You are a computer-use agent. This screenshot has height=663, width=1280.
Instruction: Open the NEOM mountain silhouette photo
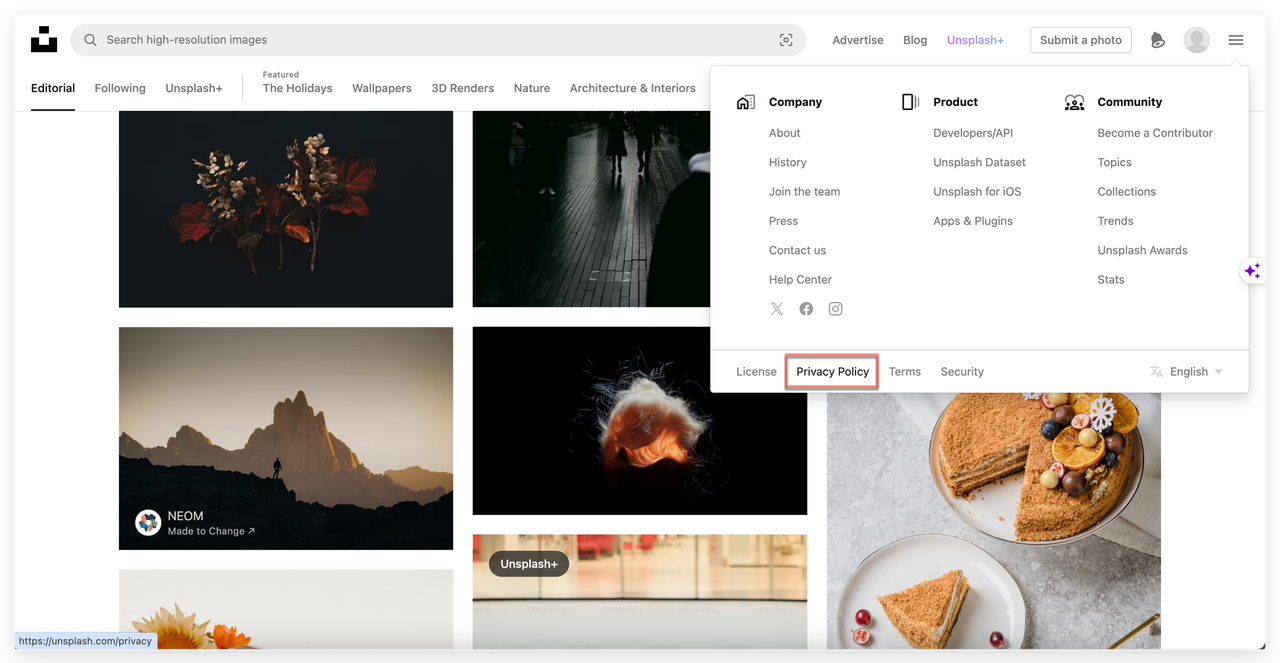pyautogui.click(x=286, y=438)
